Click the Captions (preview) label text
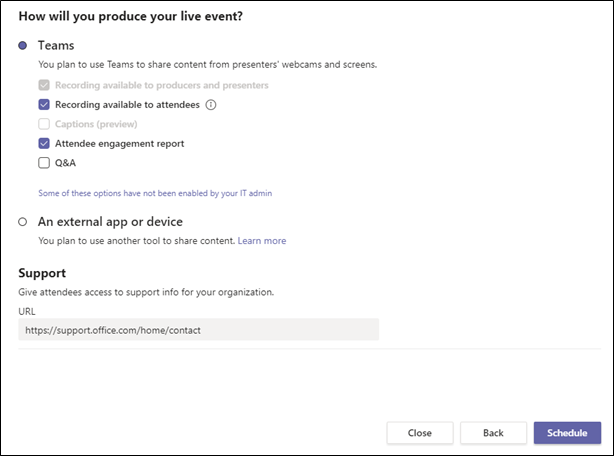This screenshot has height=456, width=614. click(x=96, y=124)
